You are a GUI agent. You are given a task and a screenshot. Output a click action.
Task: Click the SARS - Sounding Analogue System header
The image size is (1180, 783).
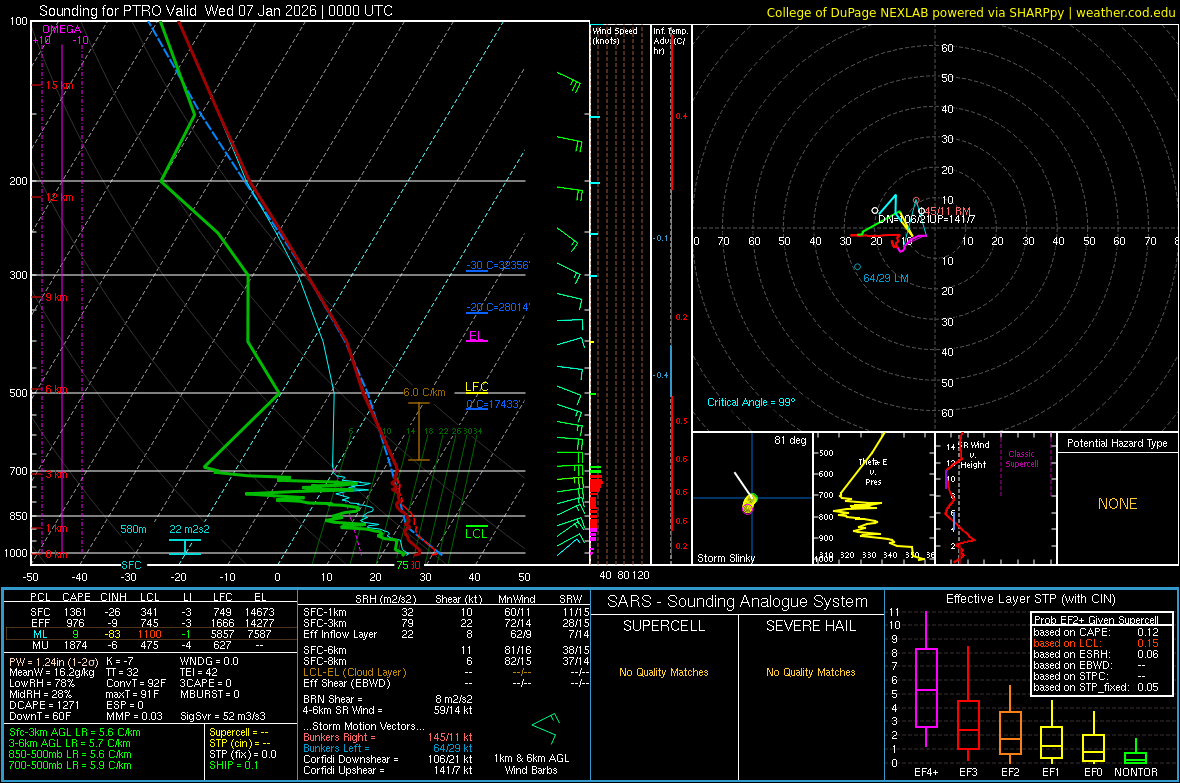click(x=737, y=601)
